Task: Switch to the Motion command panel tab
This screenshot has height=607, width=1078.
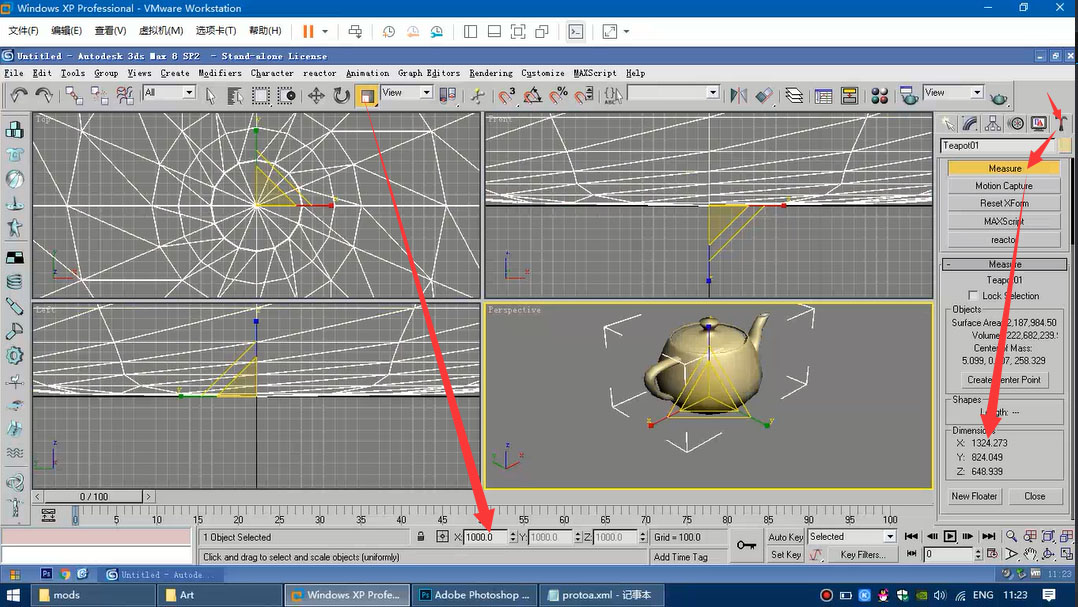Action: tap(1015, 124)
